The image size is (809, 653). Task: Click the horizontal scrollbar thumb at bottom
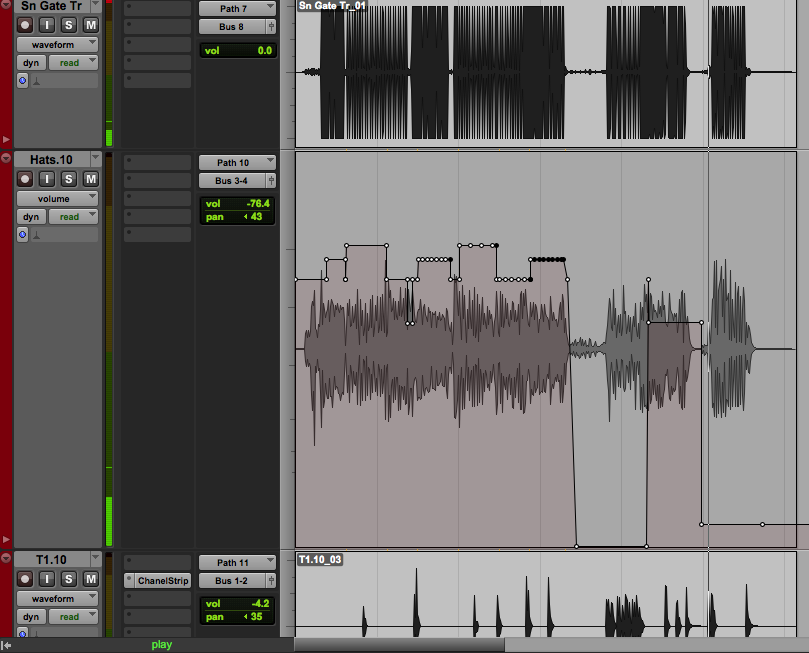click(399, 645)
